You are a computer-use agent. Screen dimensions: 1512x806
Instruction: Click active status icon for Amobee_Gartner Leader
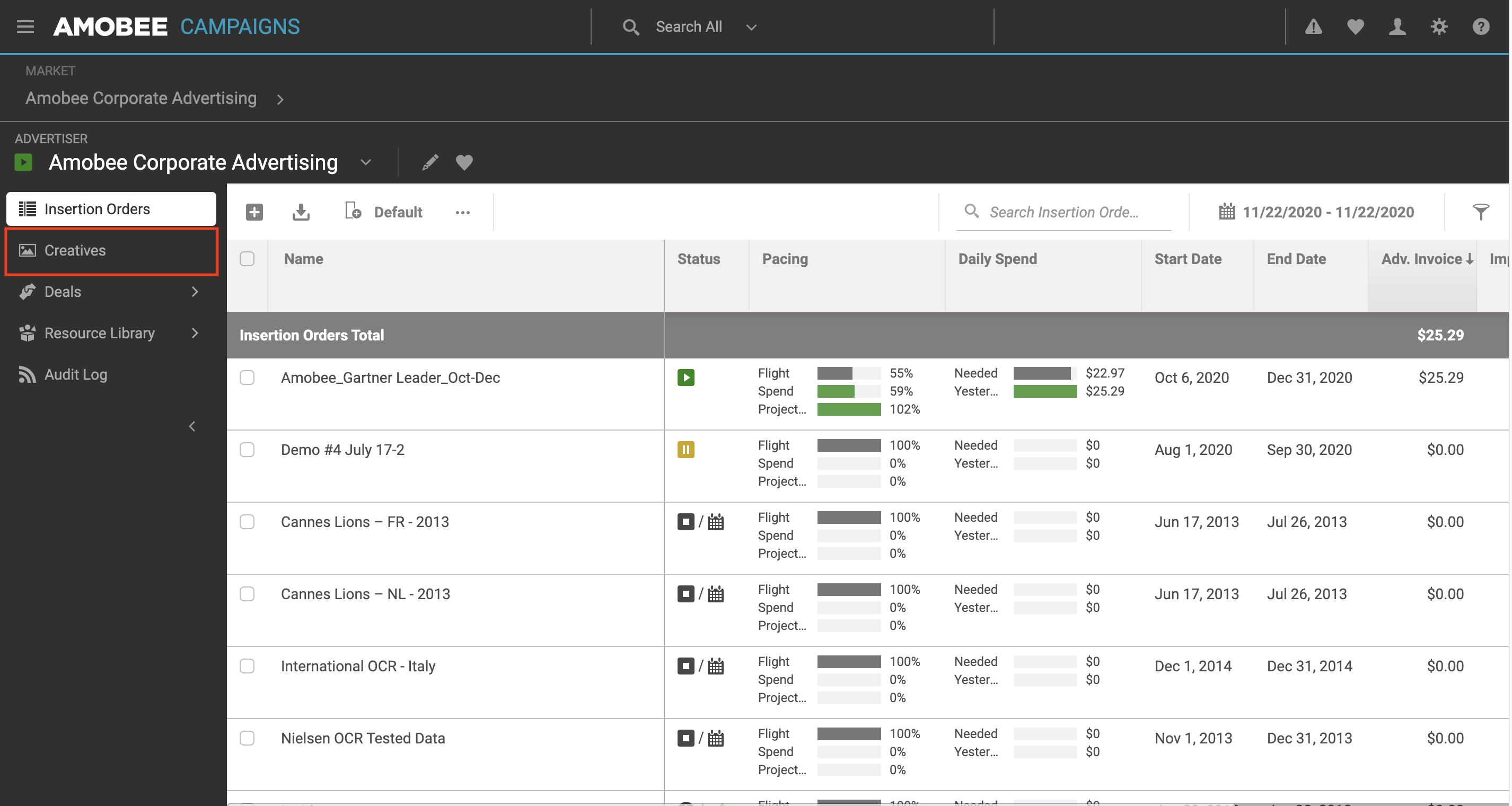(685, 378)
